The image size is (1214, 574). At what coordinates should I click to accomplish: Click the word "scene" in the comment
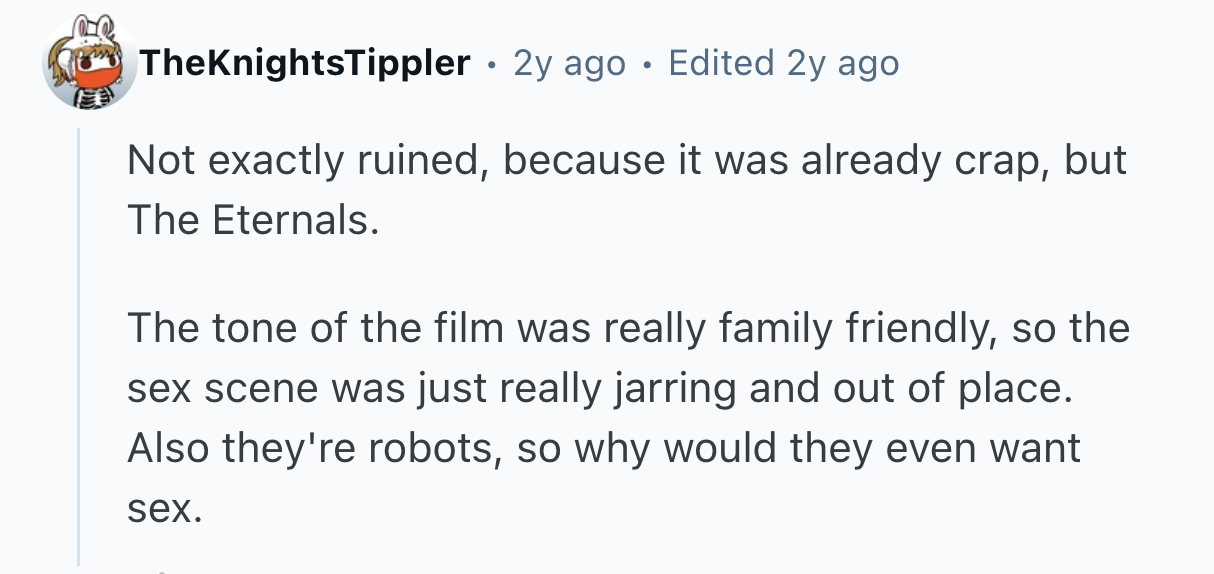click(264, 388)
